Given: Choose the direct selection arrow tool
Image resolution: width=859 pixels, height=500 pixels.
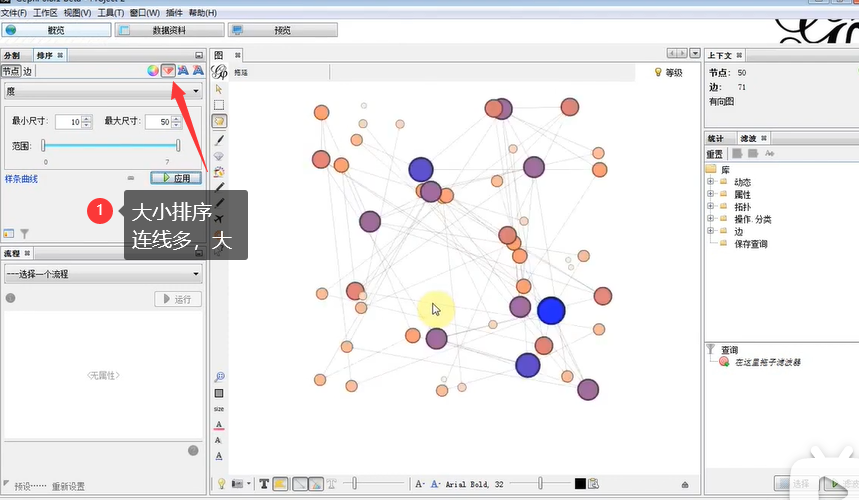Looking at the screenshot, I should [219, 89].
